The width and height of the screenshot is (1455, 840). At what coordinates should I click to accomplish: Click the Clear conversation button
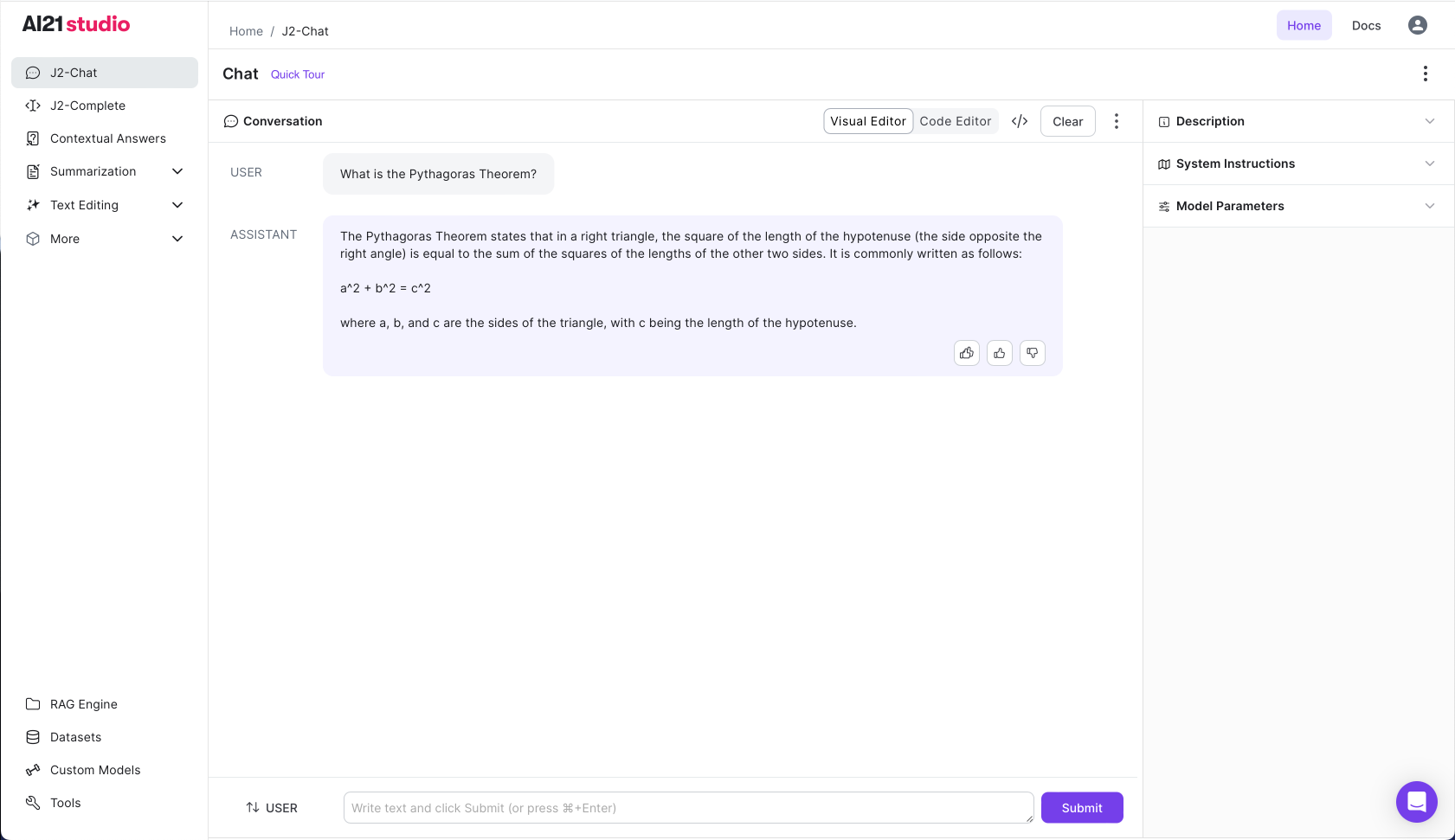point(1067,121)
